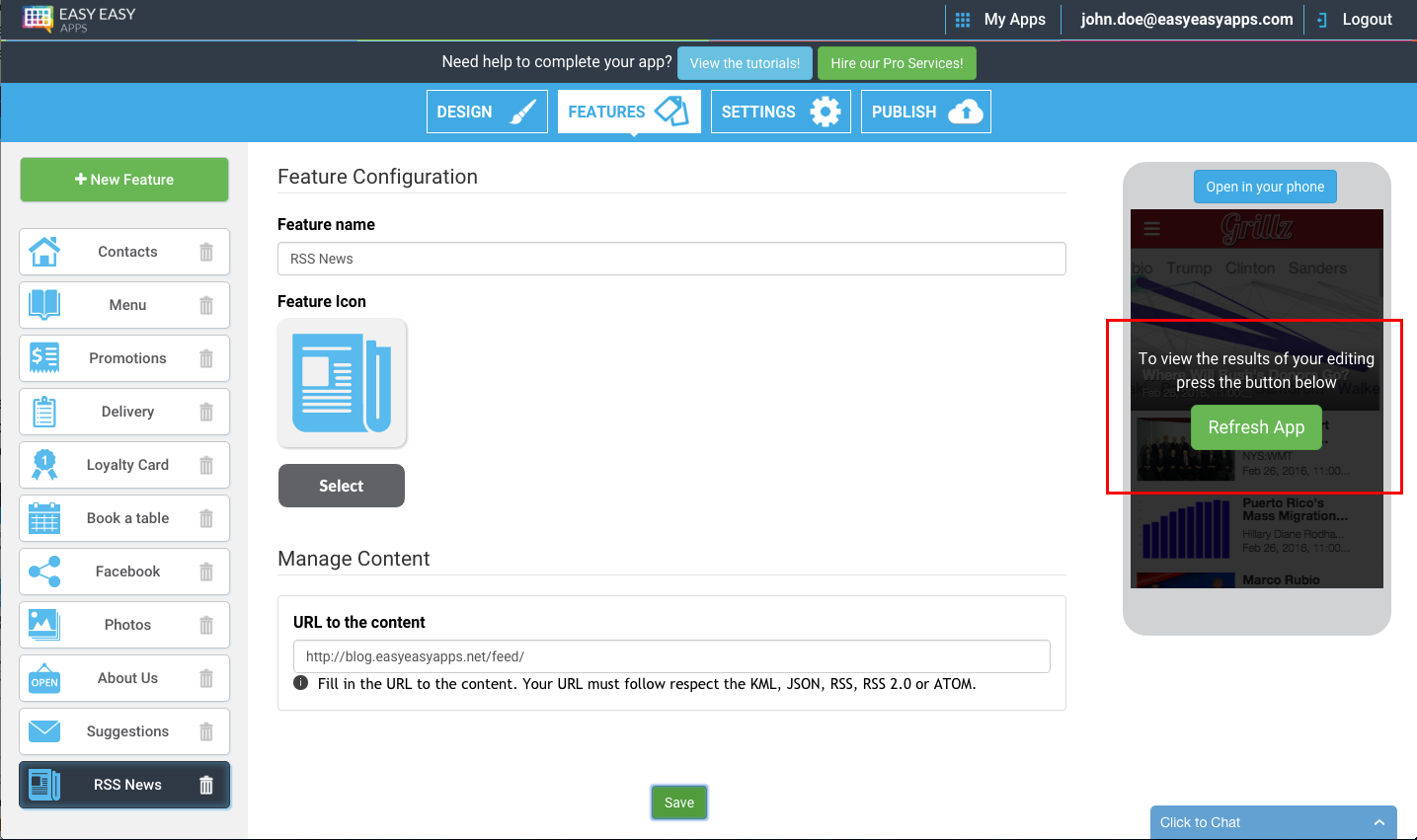Click the URL to the content field
This screenshot has height=840, width=1417.
(671, 656)
